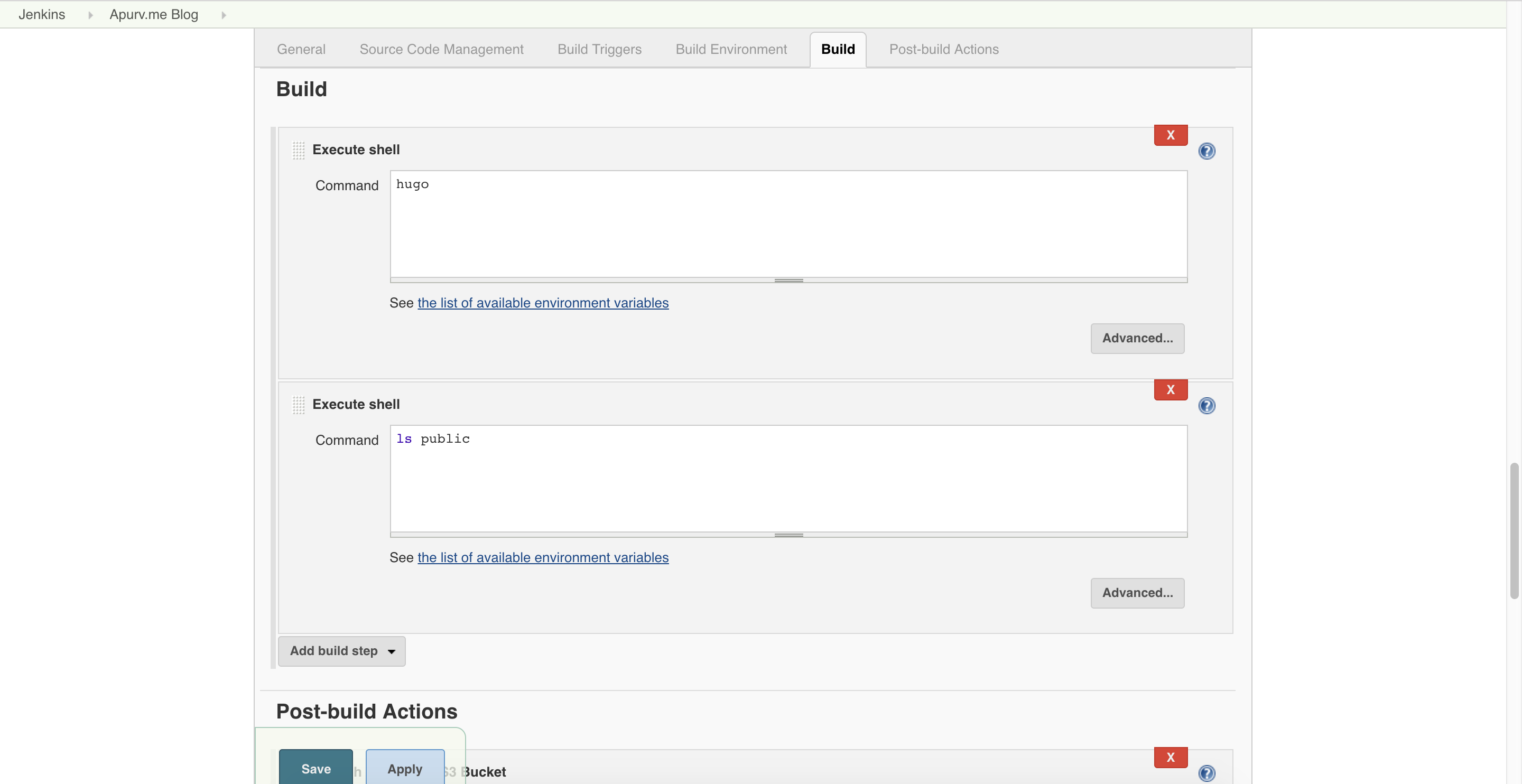Screen dimensions: 1522x784
Task: Click help icon for first Execute shell
Action: pos(1206,151)
